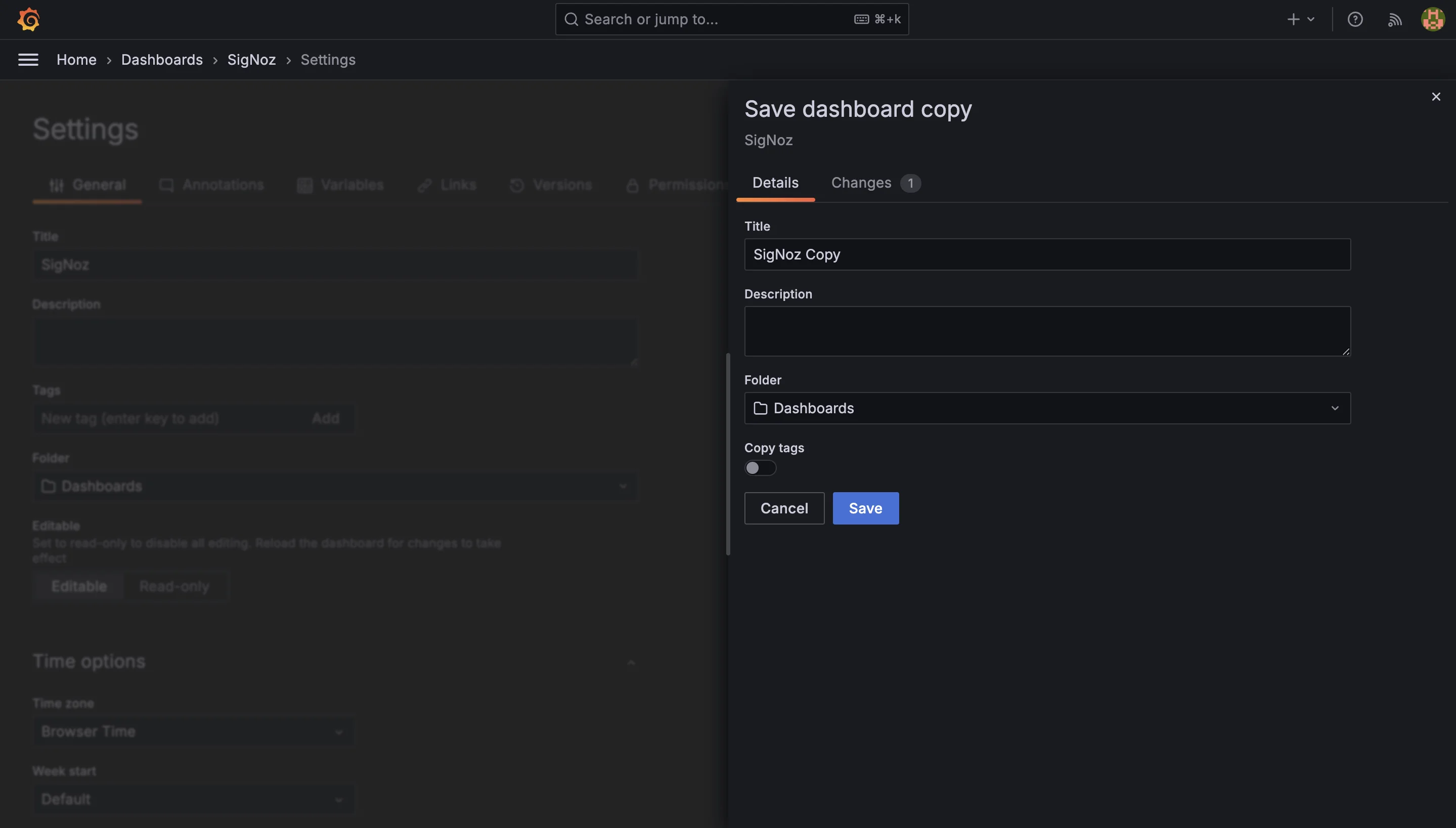Viewport: 1456px width, 828px height.
Task: Click the Cancel button
Action: coord(784,508)
